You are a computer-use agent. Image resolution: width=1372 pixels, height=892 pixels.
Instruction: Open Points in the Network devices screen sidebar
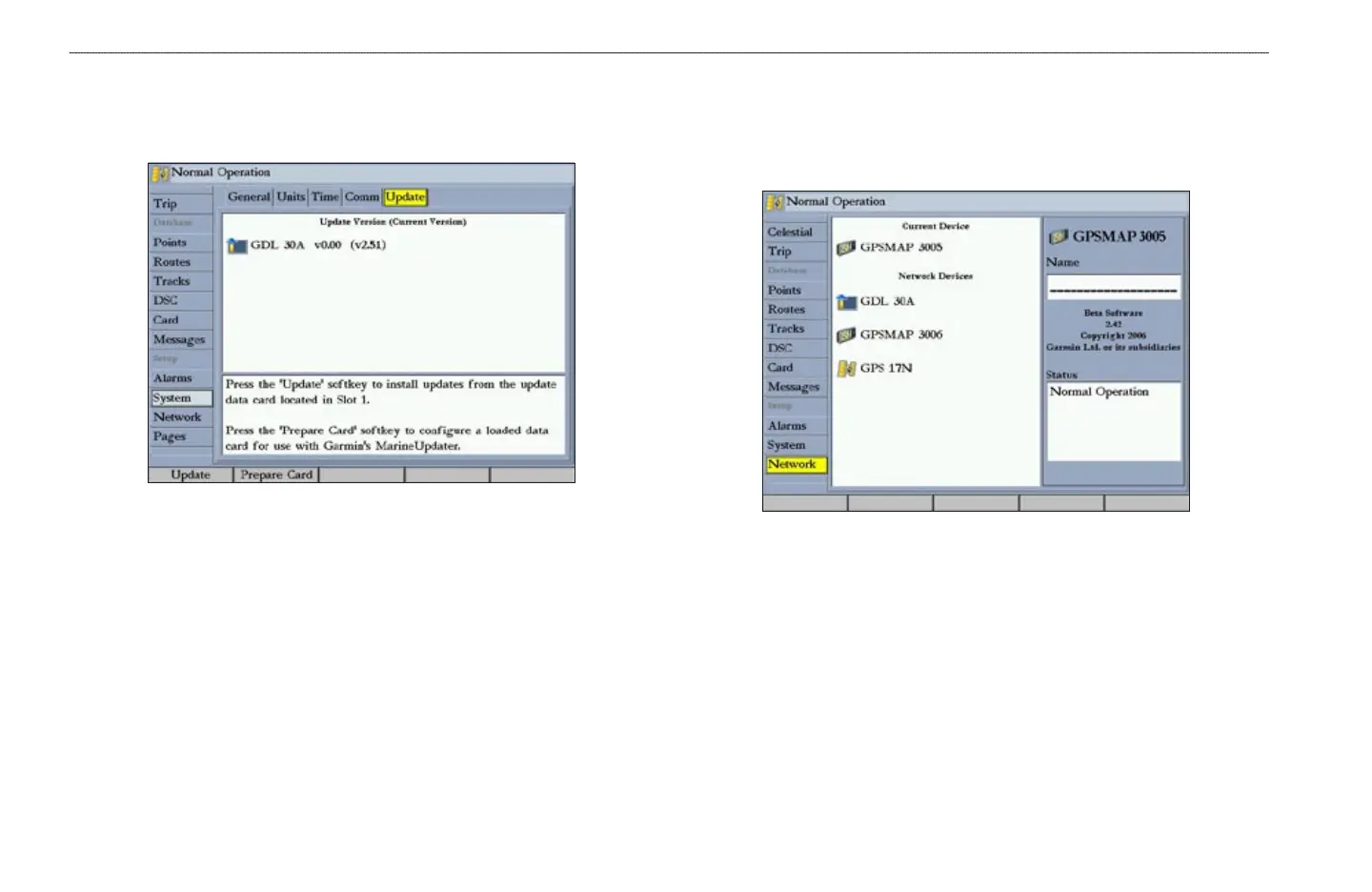coord(796,291)
